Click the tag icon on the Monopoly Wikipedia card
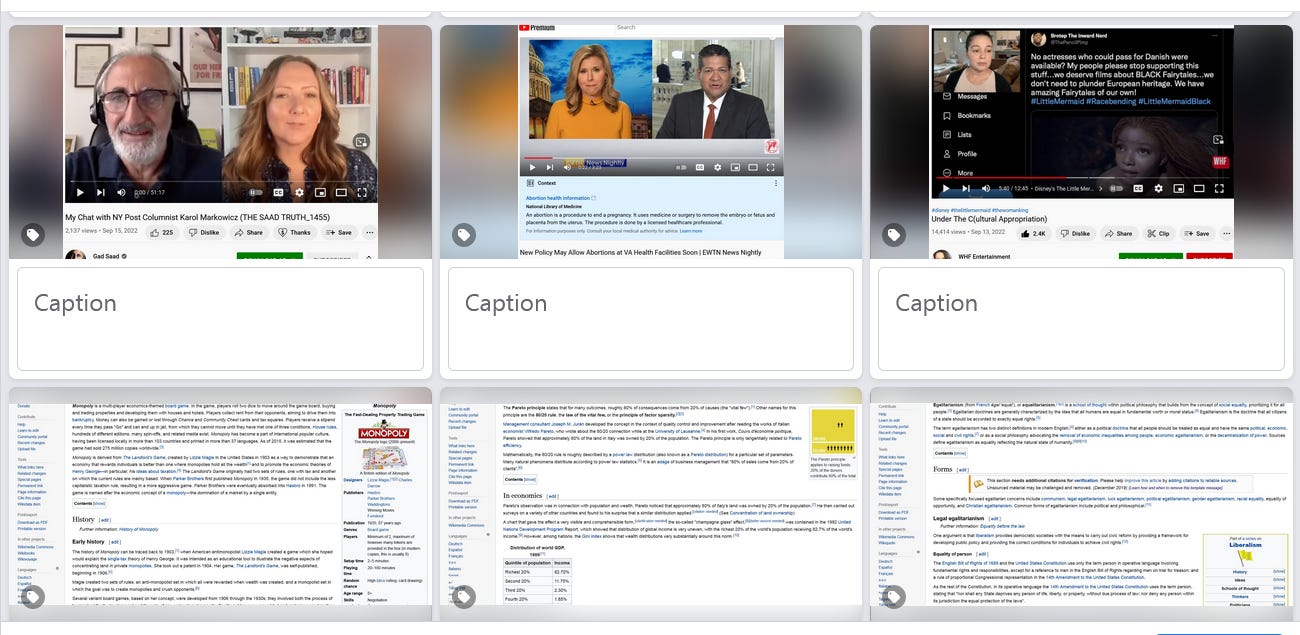 tap(33, 596)
